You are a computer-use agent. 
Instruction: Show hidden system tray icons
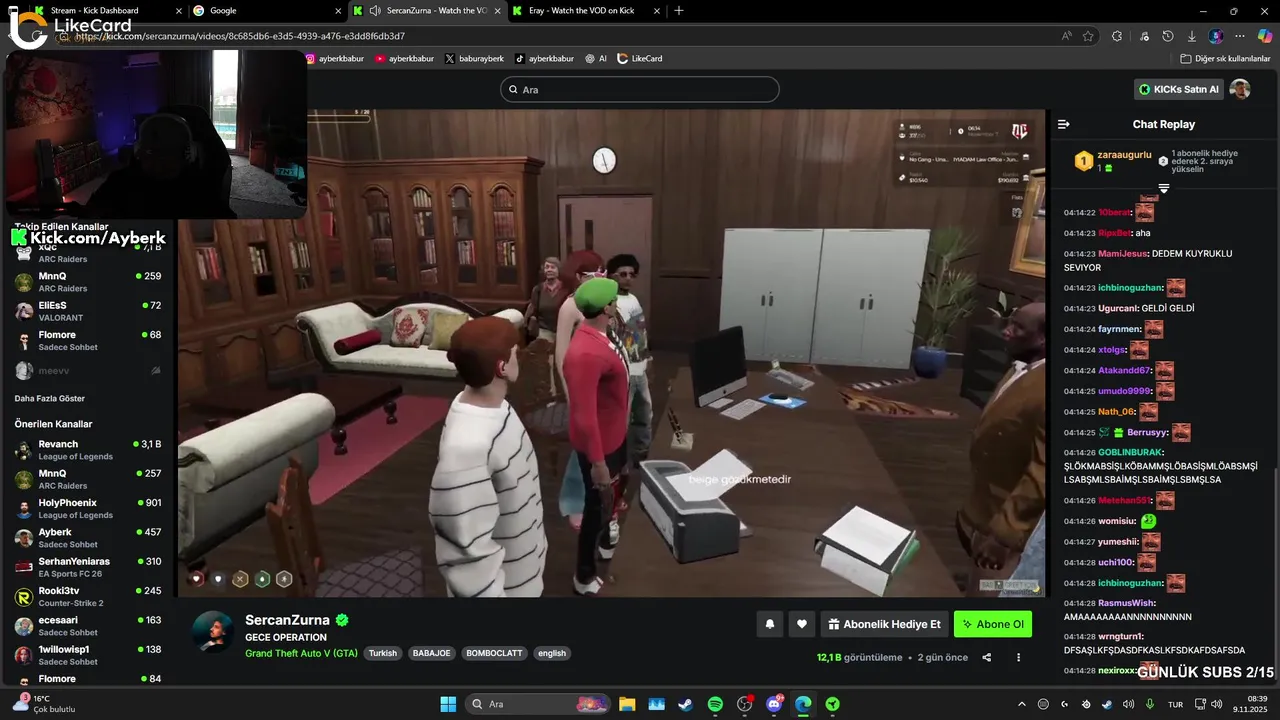tap(1021, 704)
